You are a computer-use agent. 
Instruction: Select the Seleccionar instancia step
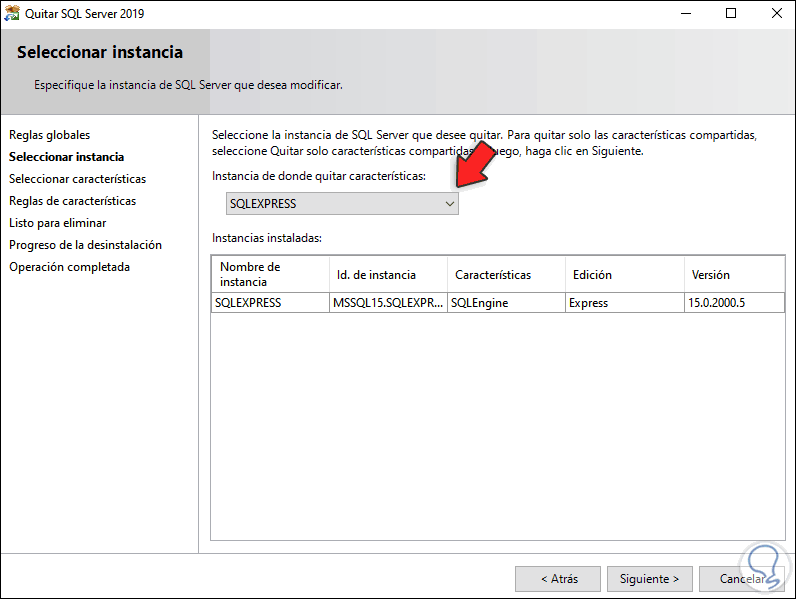pyautogui.click(x=67, y=157)
